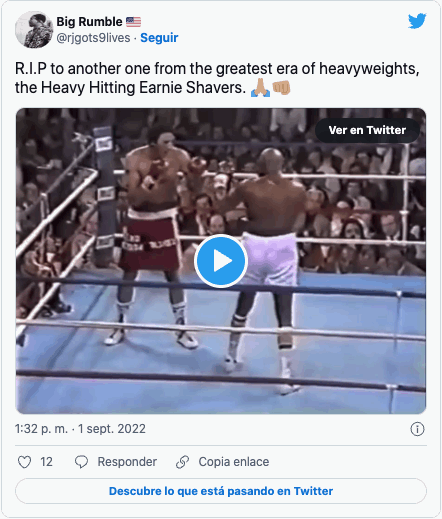This screenshot has height=519, width=442.
Task: Click the Copia enlace label
Action: click(x=234, y=462)
